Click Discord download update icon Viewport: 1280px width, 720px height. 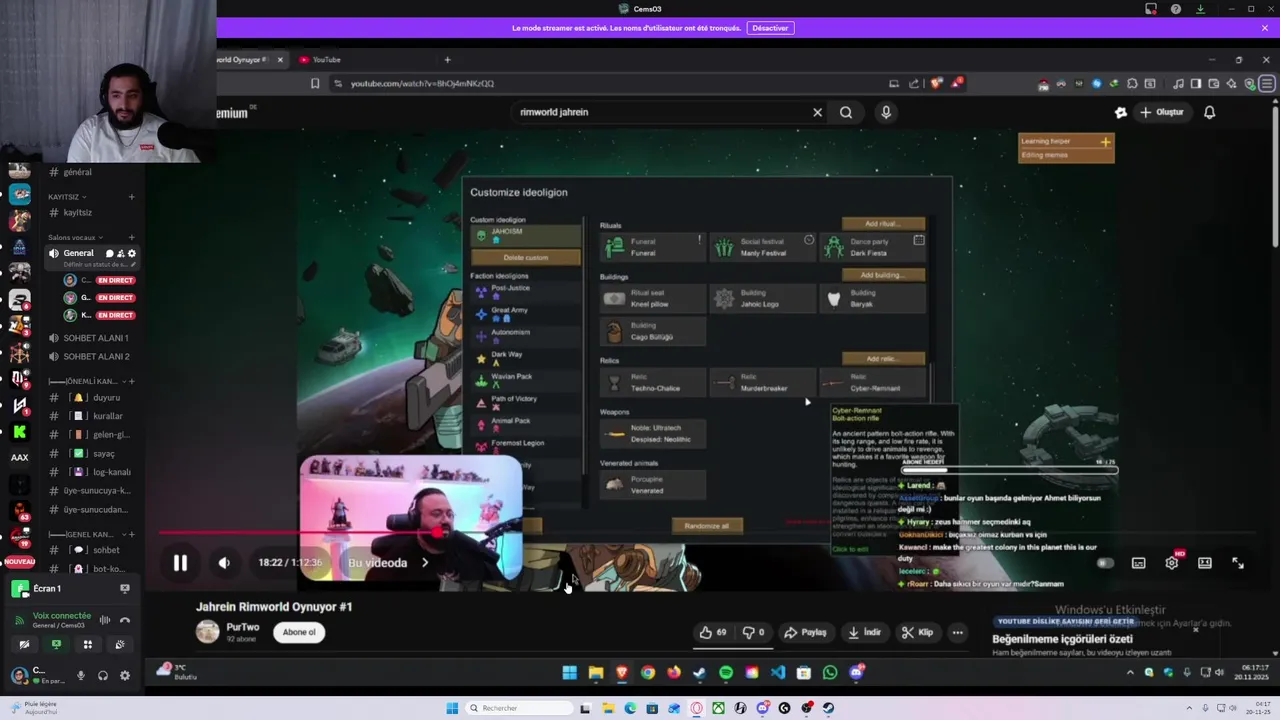pyautogui.click(x=1201, y=9)
